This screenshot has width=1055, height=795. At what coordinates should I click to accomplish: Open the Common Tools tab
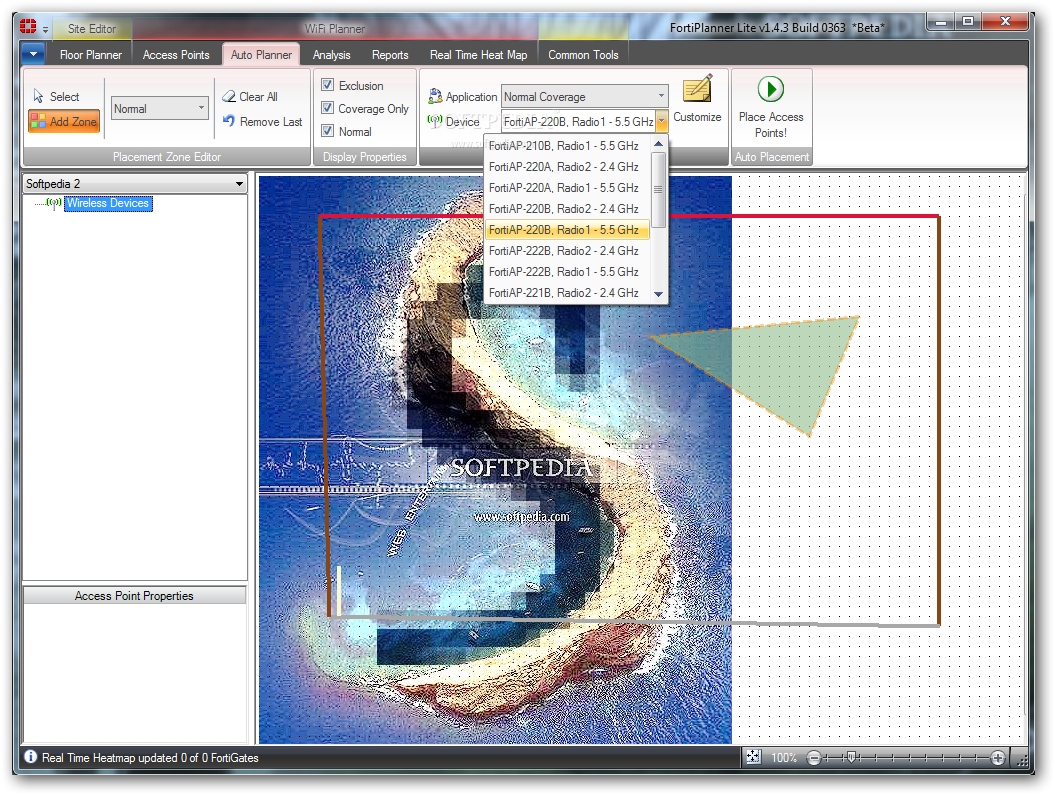point(583,54)
